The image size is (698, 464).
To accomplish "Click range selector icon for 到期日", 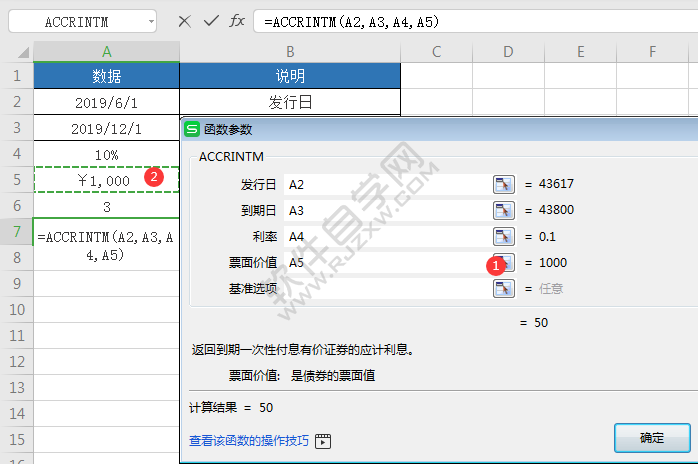I will (504, 210).
